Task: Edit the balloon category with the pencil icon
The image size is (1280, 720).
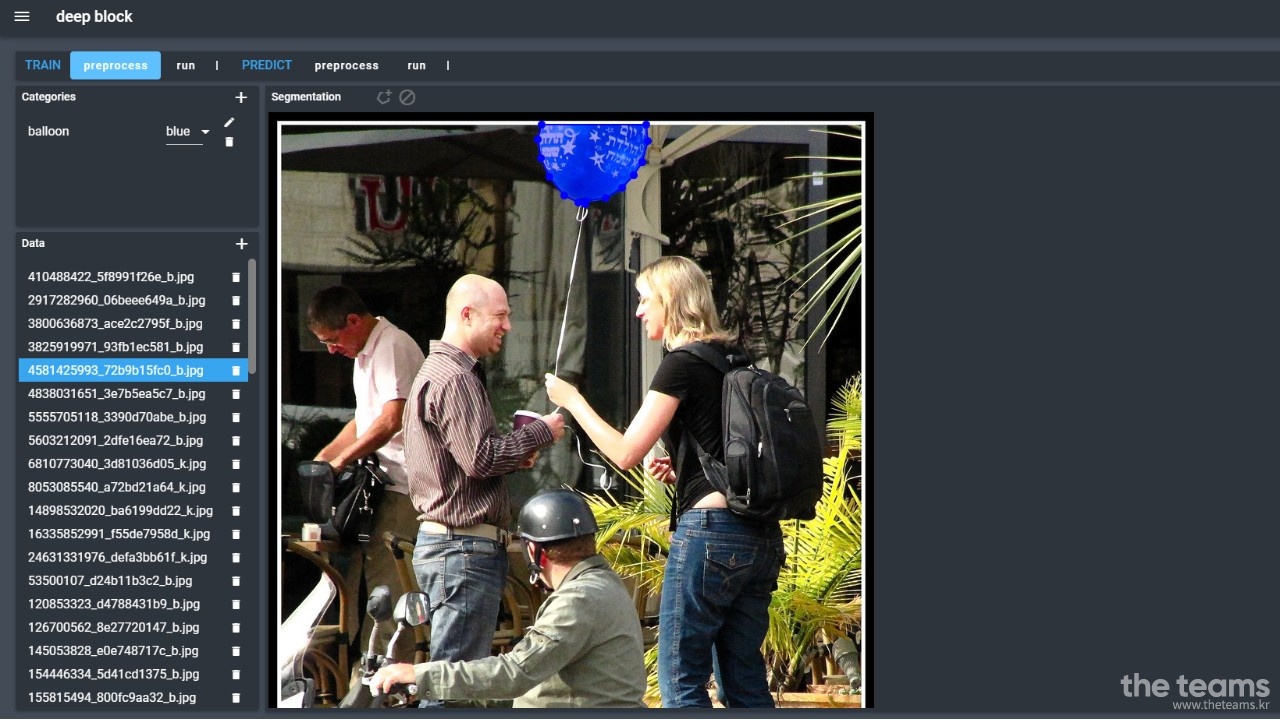Action: (x=229, y=122)
